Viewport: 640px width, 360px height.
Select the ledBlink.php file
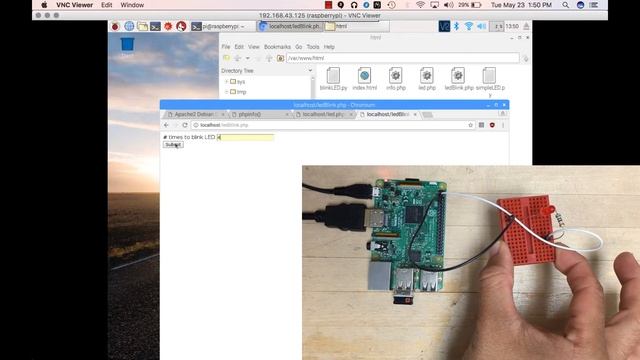click(x=458, y=79)
